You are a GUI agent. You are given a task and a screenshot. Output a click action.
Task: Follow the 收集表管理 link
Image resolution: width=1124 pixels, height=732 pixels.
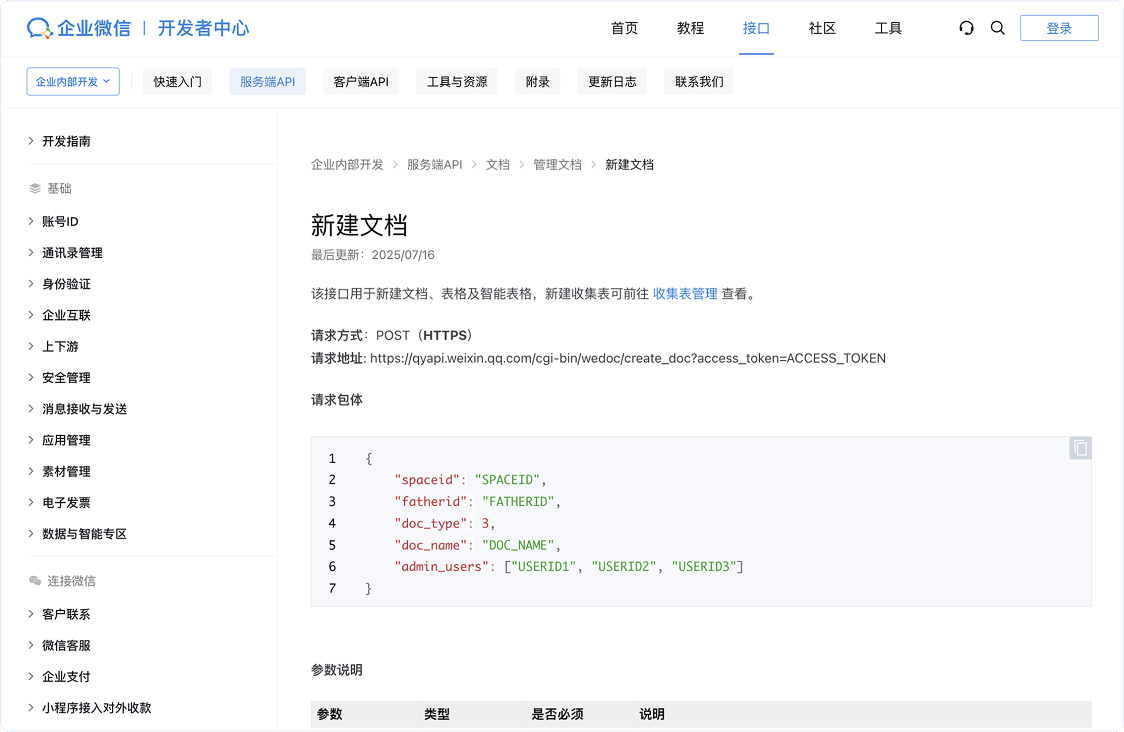pyautogui.click(x=685, y=294)
